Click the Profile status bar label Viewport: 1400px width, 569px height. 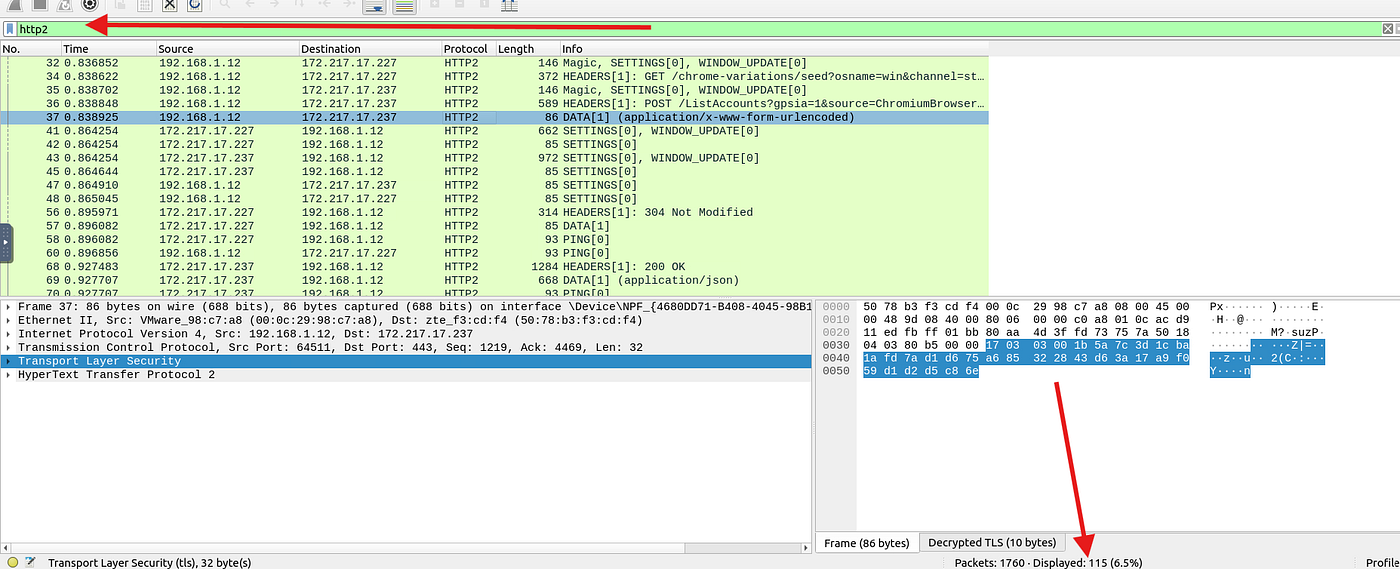click(x=1382, y=562)
